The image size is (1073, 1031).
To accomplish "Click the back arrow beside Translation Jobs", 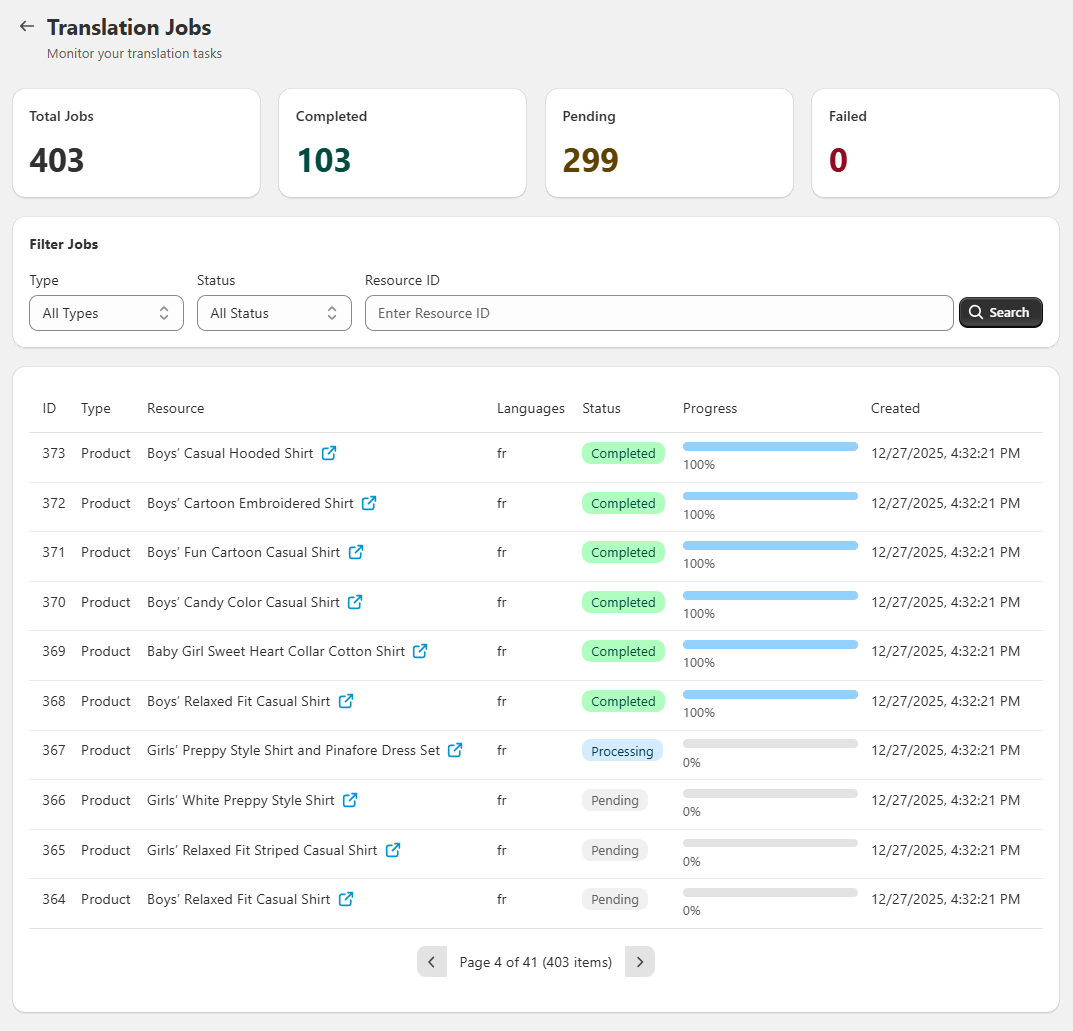I will [x=27, y=27].
